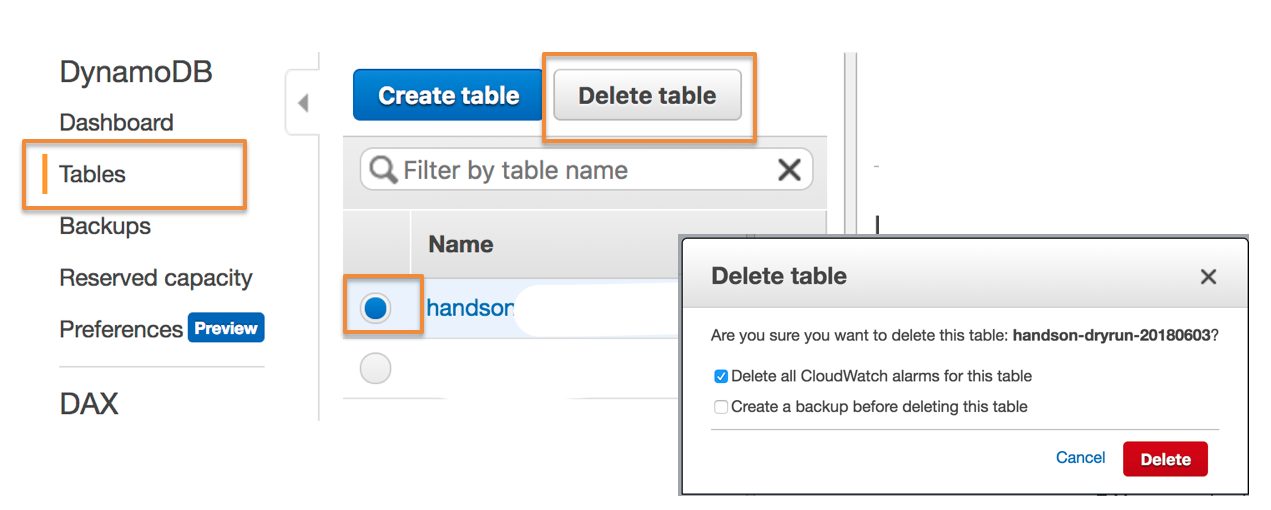Open Tables in the sidebar
The image size is (1271, 510).
click(x=92, y=174)
